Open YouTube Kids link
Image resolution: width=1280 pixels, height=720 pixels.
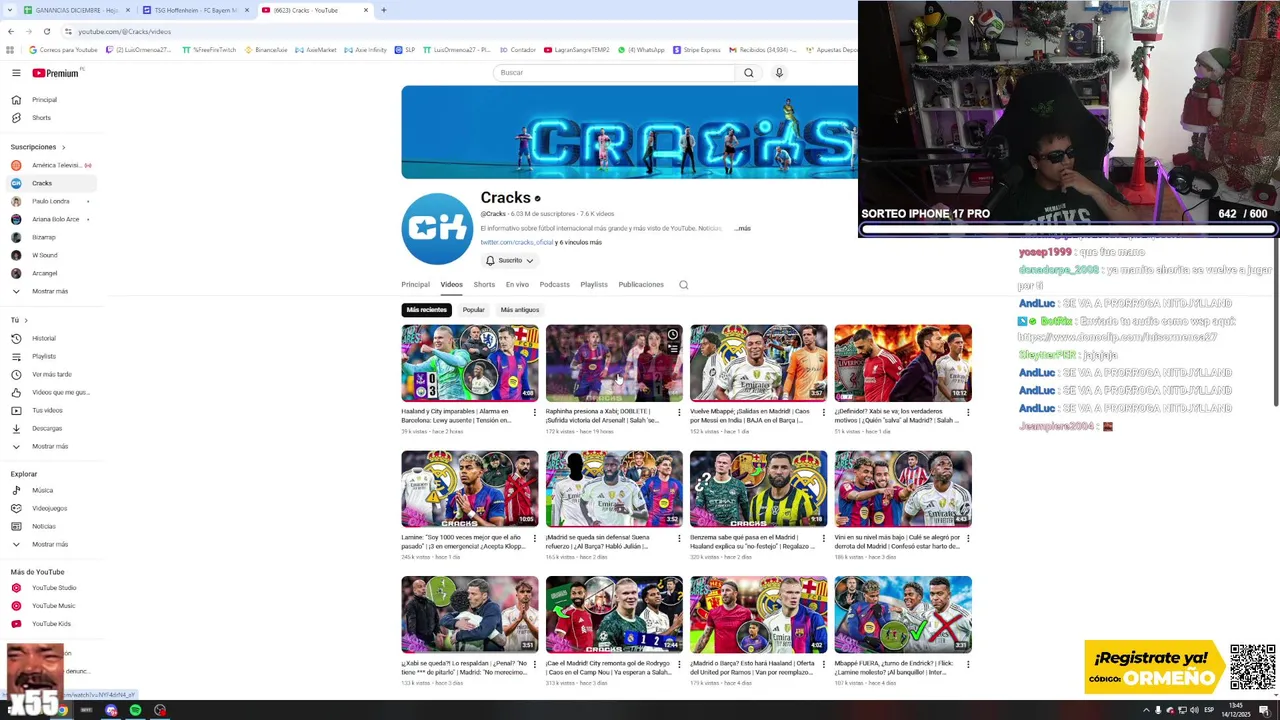pos(51,624)
